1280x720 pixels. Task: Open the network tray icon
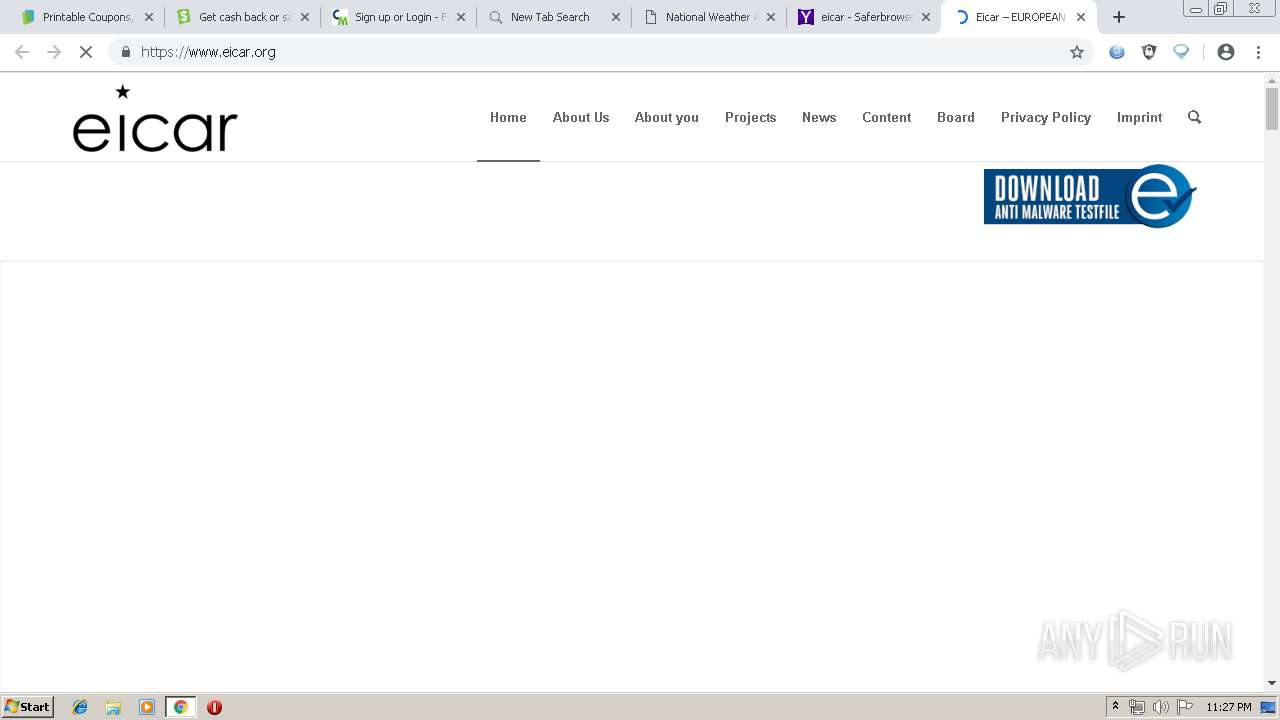tap(1137, 707)
